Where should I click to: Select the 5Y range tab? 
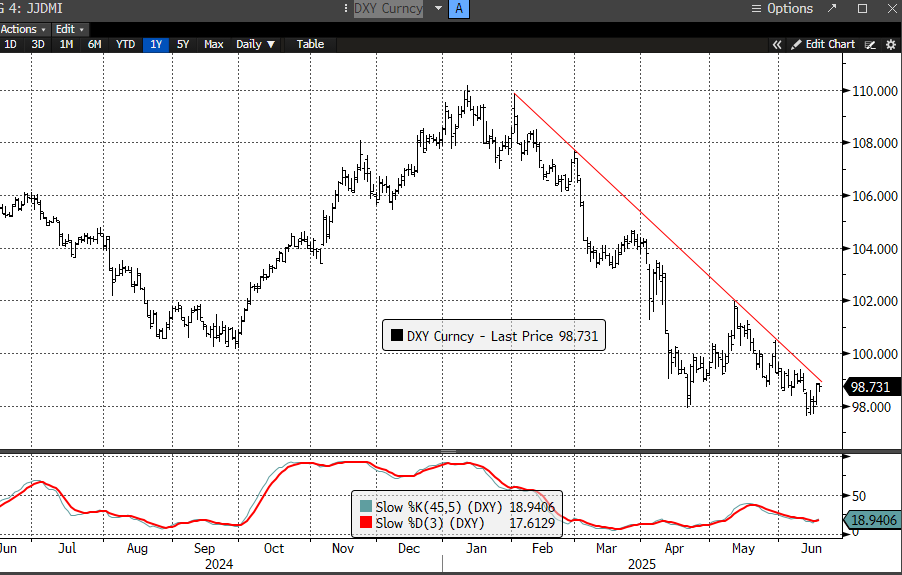coord(183,44)
